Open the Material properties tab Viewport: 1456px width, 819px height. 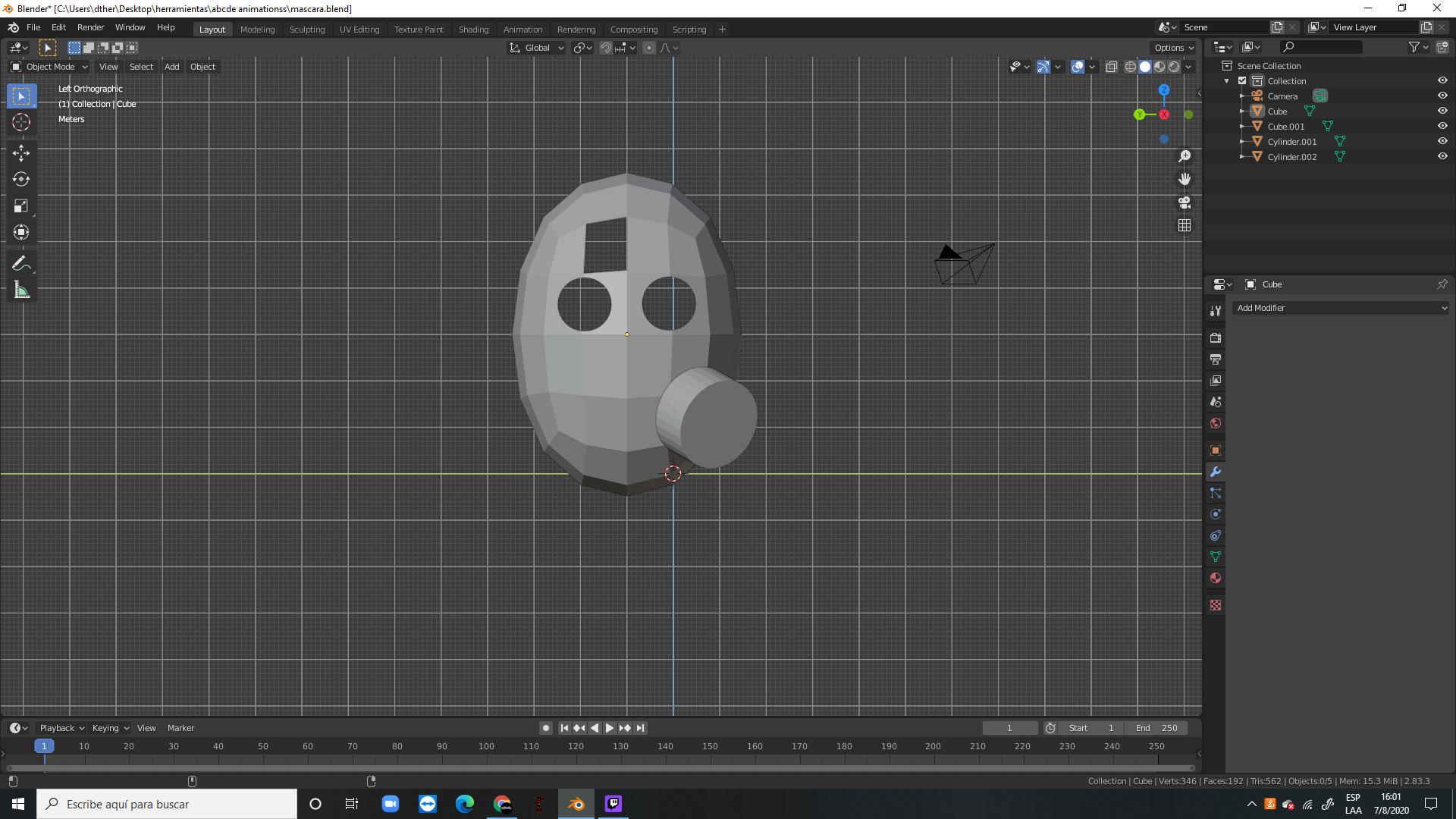(x=1216, y=578)
